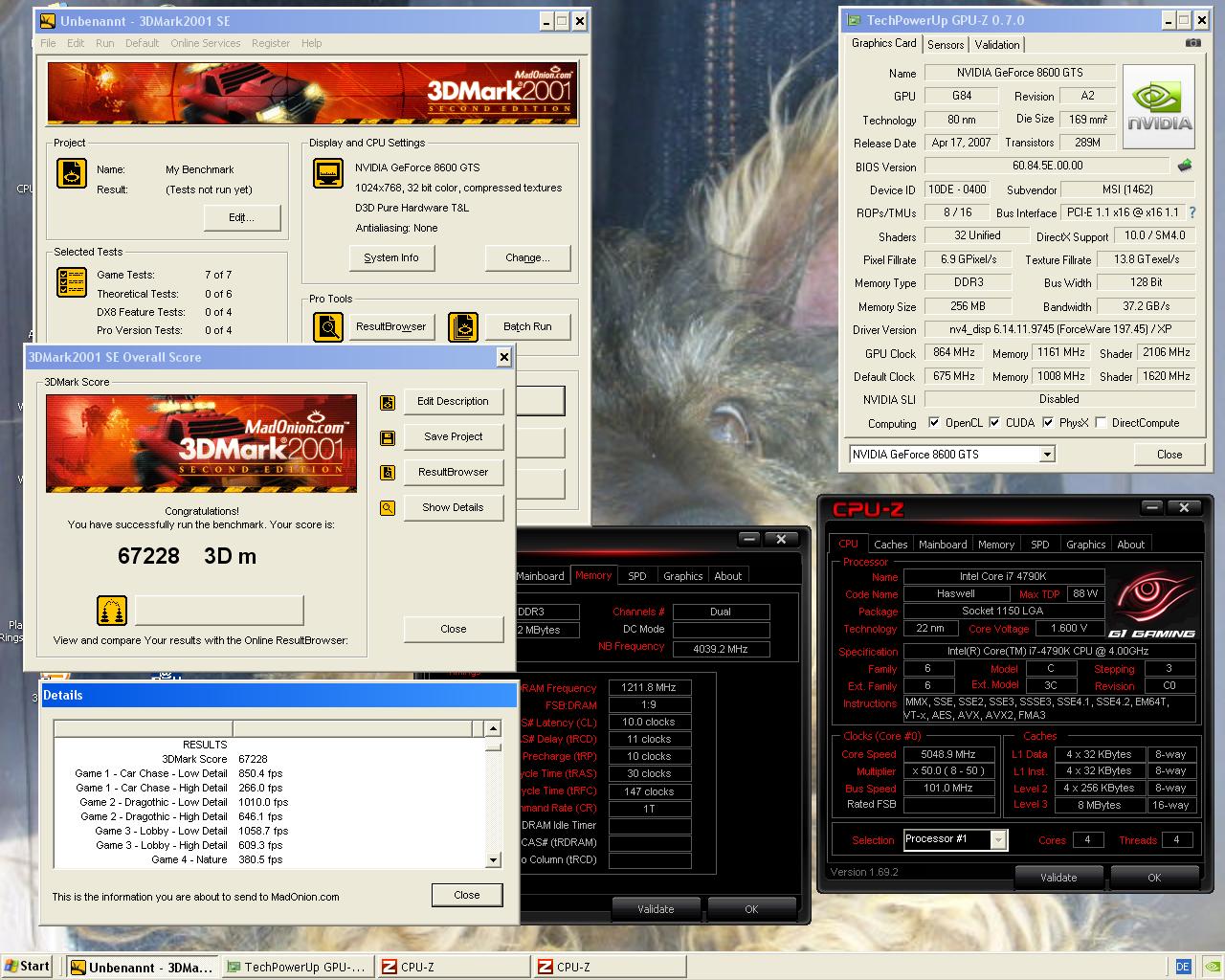1225x980 pixels.
Task: Click the Details list scroll up arrow
Action: pyautogui.click(x=493, y=729)
